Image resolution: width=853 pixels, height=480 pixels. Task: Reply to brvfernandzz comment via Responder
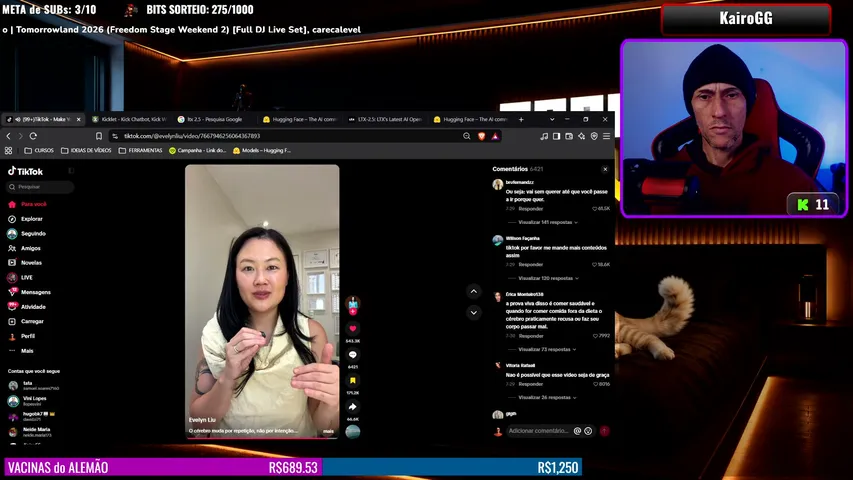tap(530, 208)
